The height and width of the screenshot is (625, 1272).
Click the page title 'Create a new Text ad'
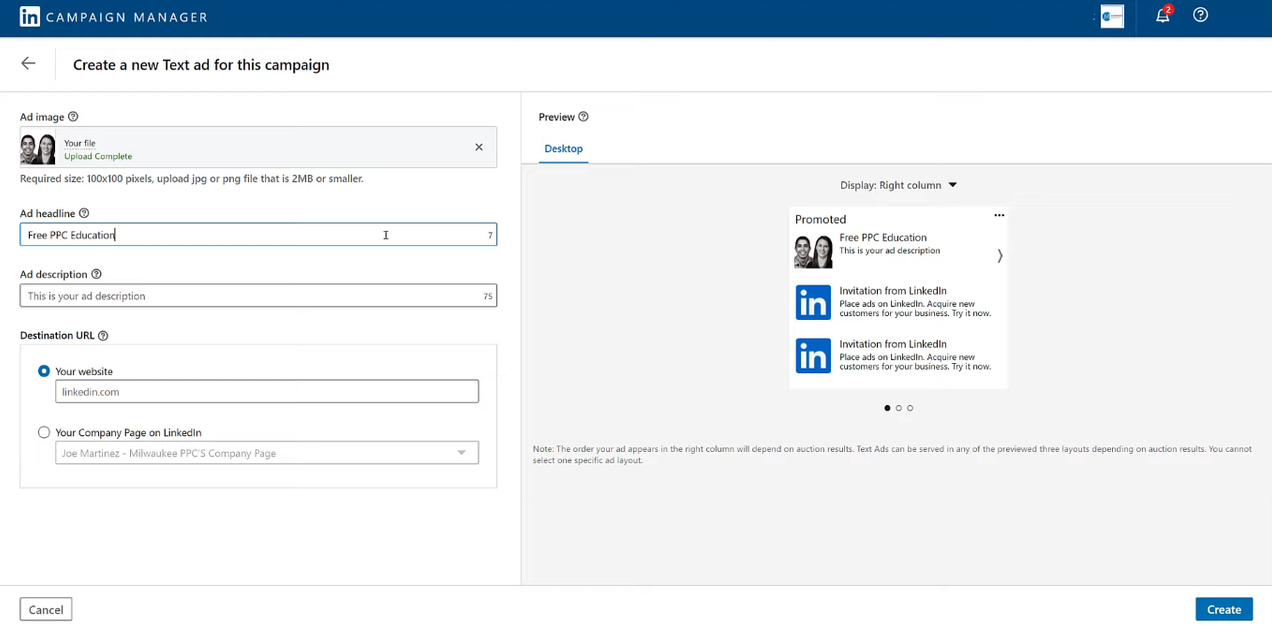201,65
